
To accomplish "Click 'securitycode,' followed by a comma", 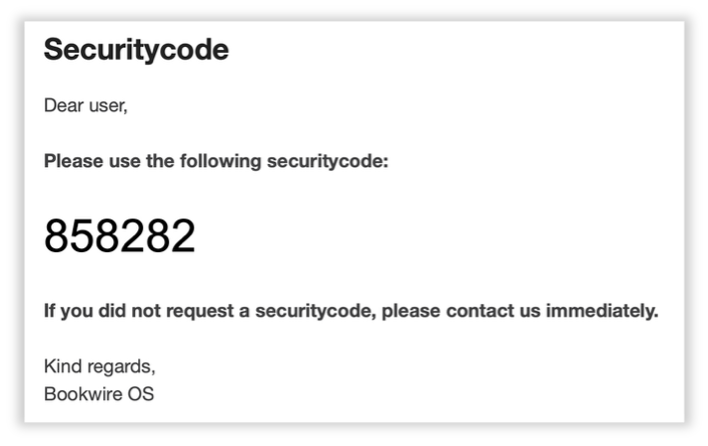I will pos(316,311).
